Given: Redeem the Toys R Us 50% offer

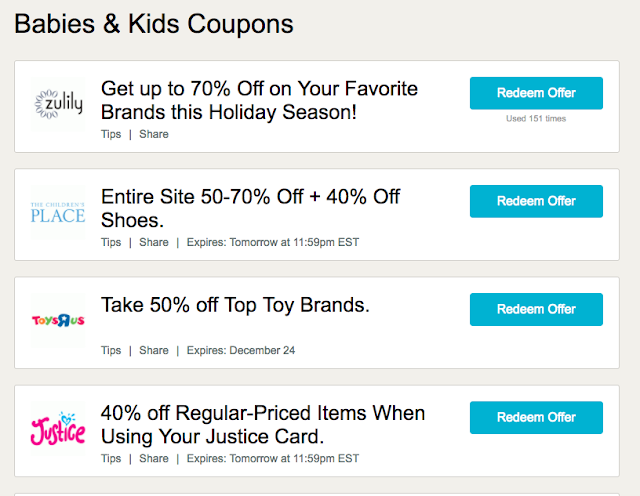Looking at the screenshot, I should coord(536,309).
